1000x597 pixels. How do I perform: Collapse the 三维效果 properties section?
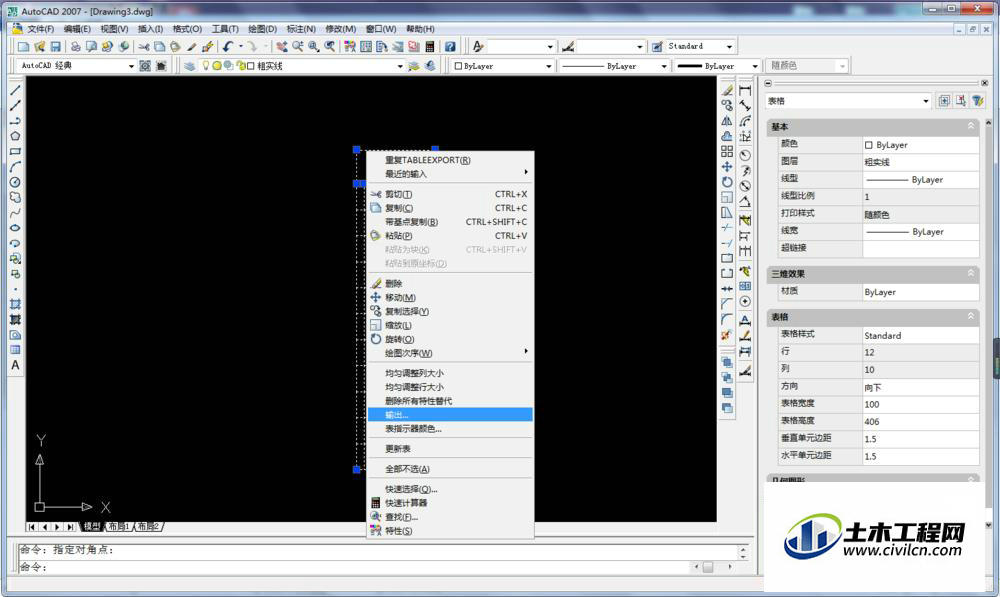coord(971,273)
